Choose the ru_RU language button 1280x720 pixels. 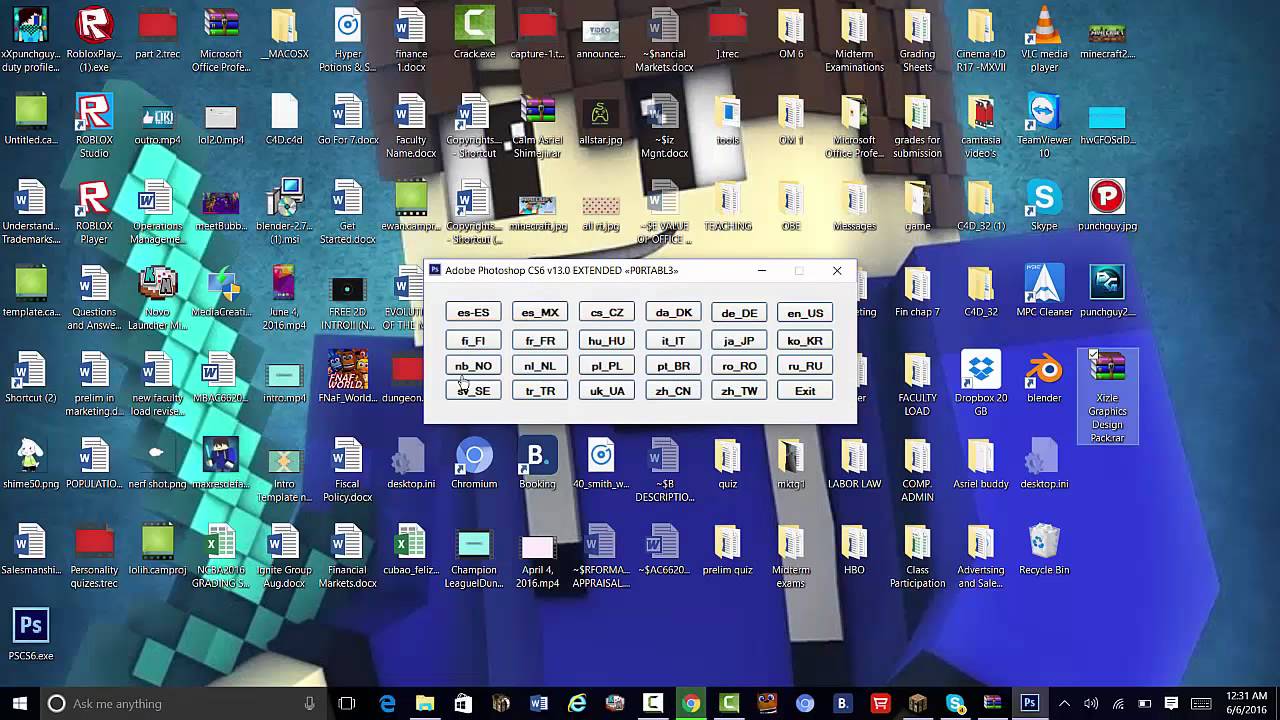tap(805, 366)
